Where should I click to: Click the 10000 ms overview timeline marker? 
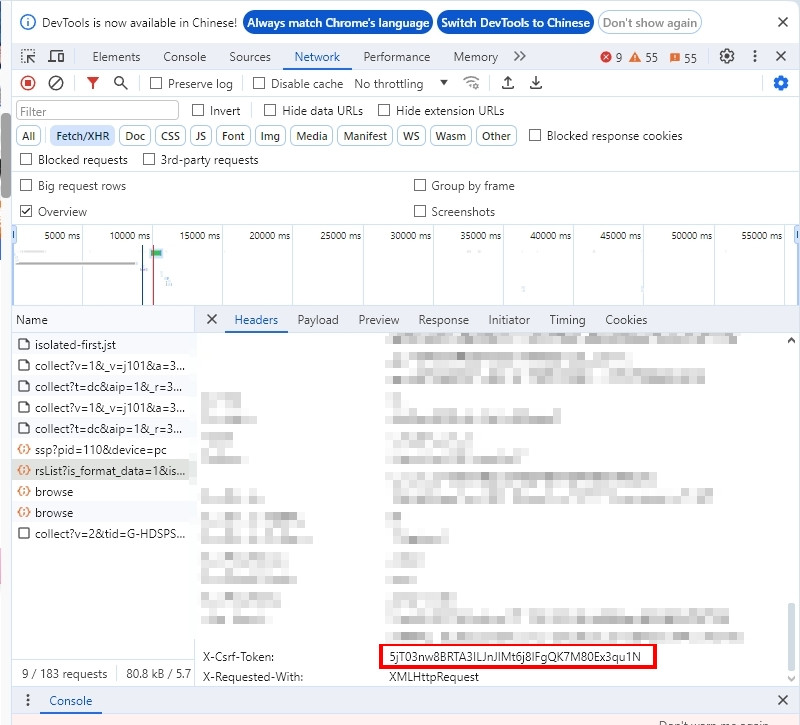tap(130, 235)
